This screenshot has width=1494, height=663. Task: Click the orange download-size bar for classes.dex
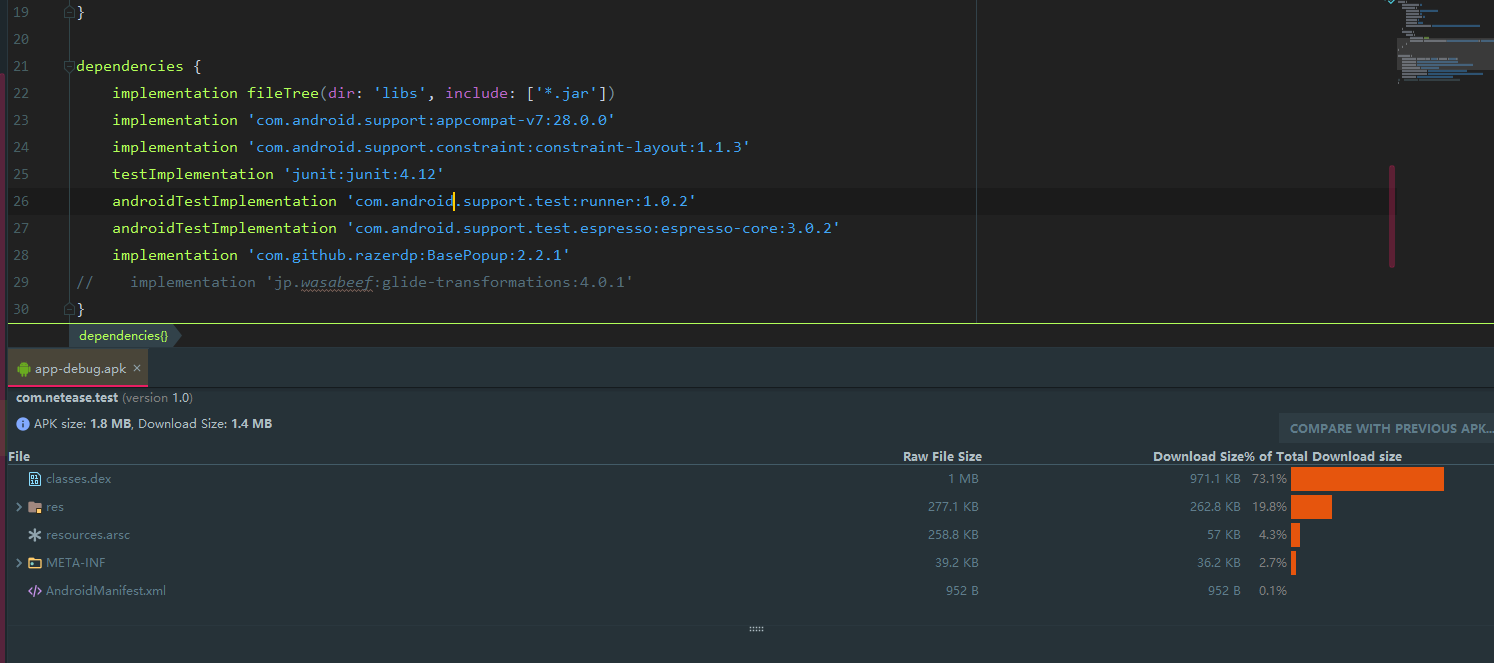pyautogui.click(x=1366, y=478)
